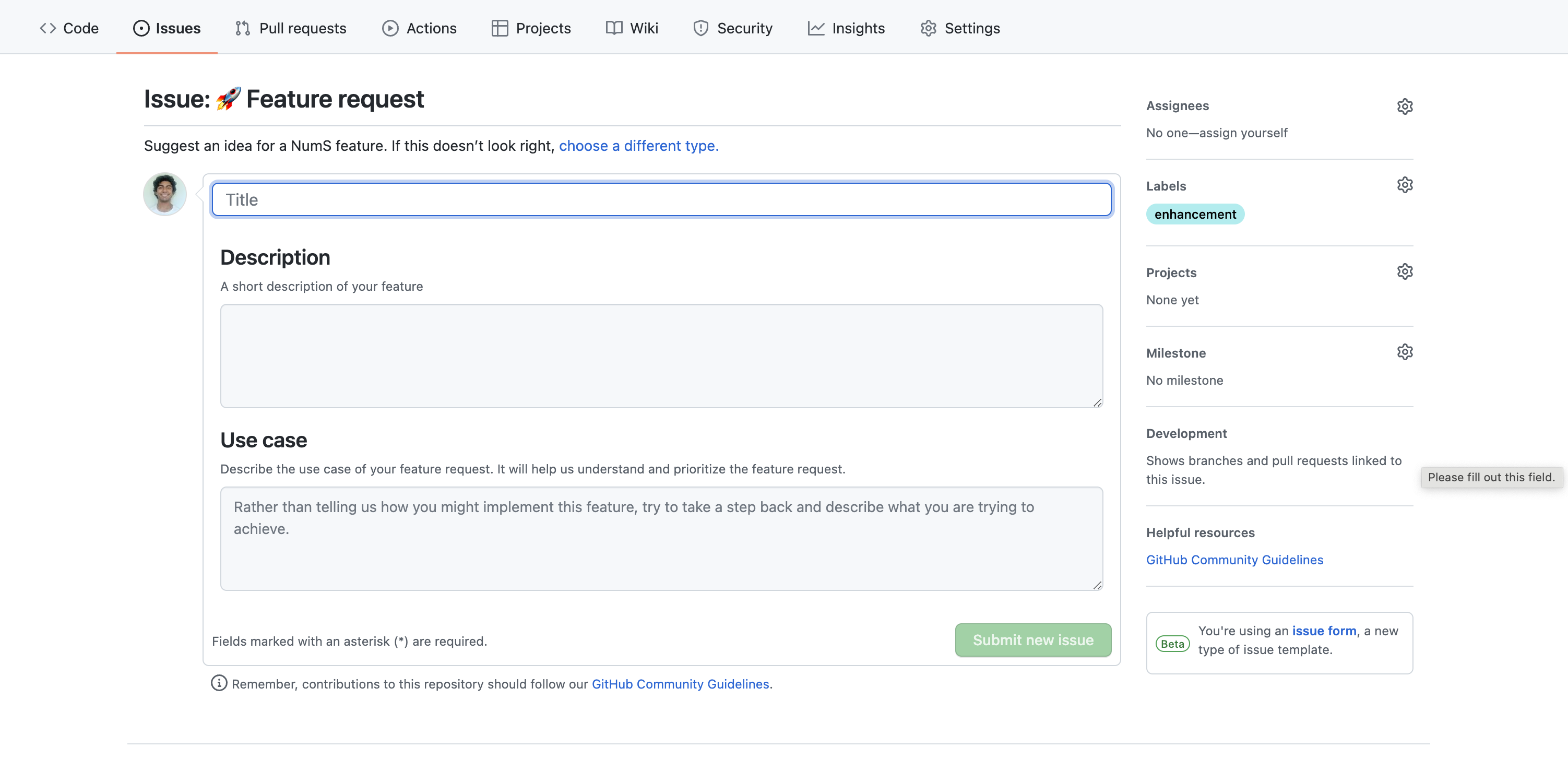Click the Development section heading

click(x=1186, y=434)
